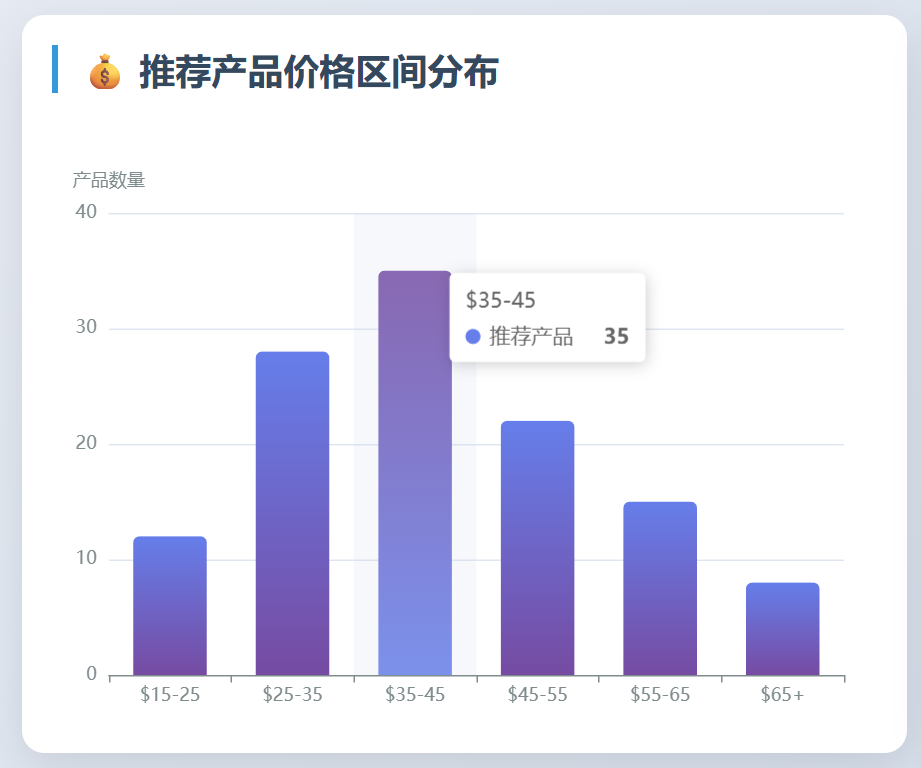The width and height of the screenshot is (921, 768).
Task: Click the $45-55 axis label
Action: click(x=537, y=695)
